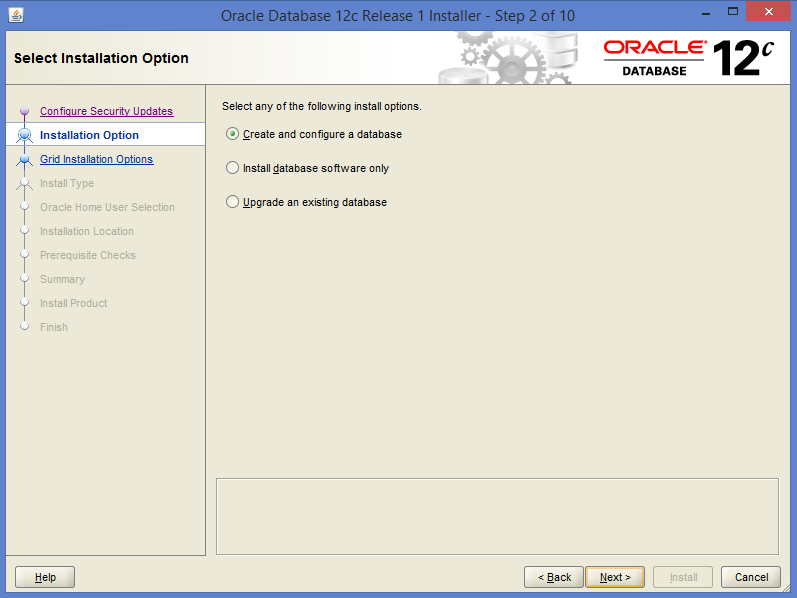
Task: Select Create and configure a database option
Action: pos(314,134)
